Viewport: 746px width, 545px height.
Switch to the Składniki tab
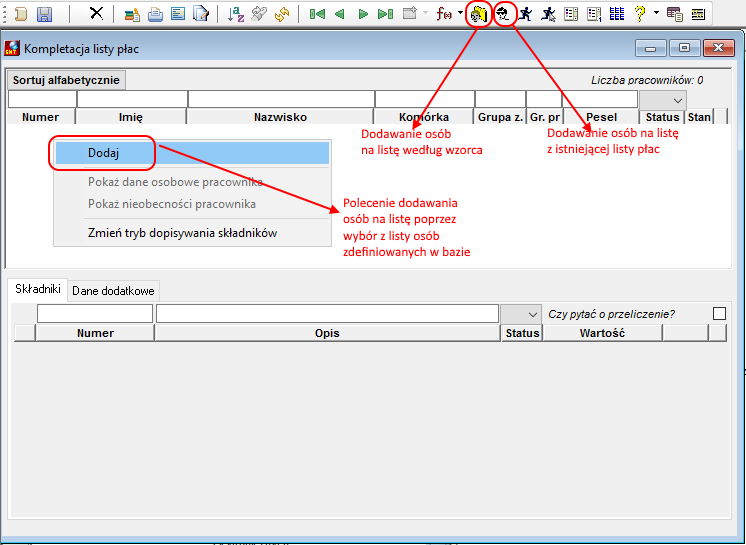coord(38,289)
